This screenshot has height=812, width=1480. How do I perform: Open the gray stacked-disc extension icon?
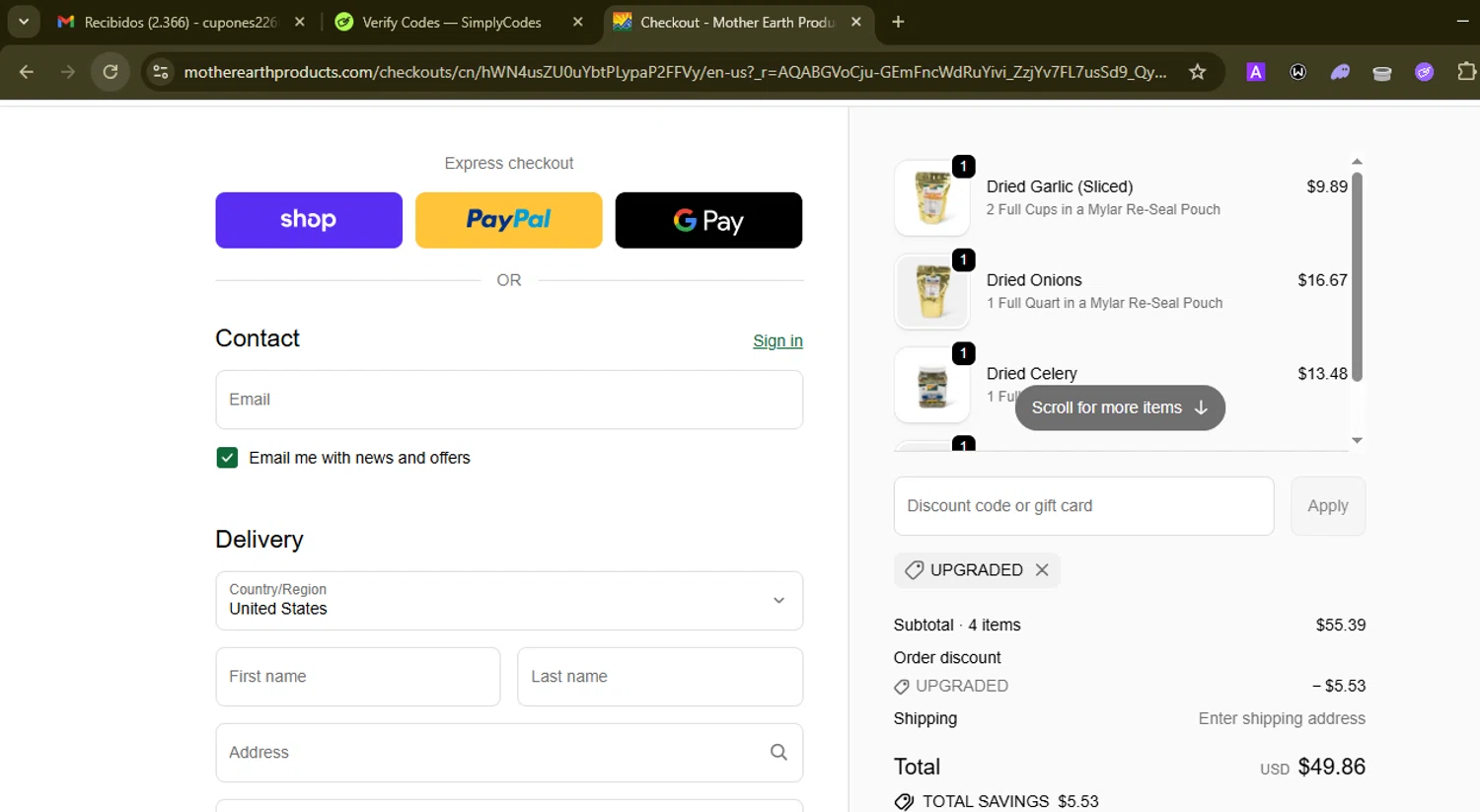(1382, 72)
